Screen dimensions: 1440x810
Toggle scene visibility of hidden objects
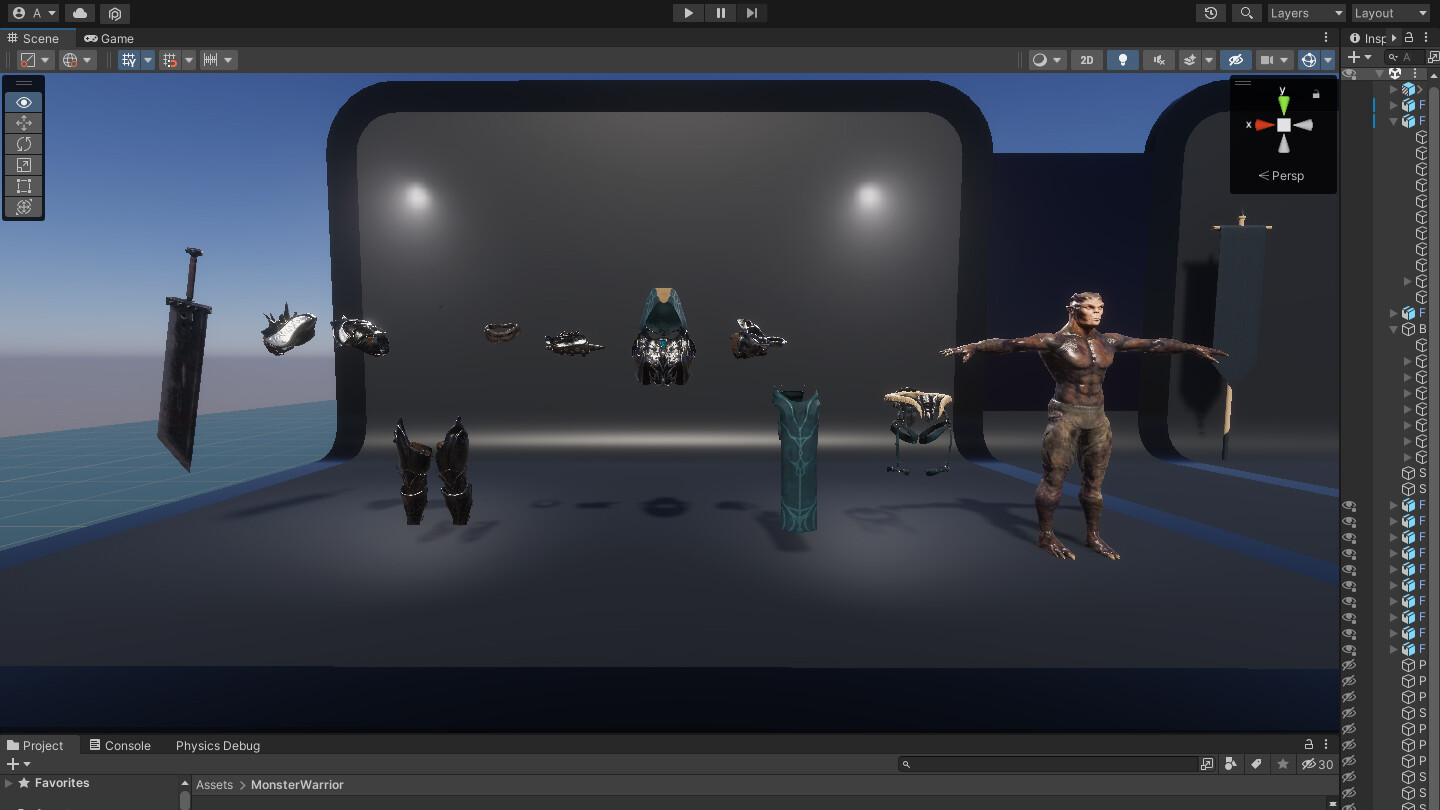1235,60
